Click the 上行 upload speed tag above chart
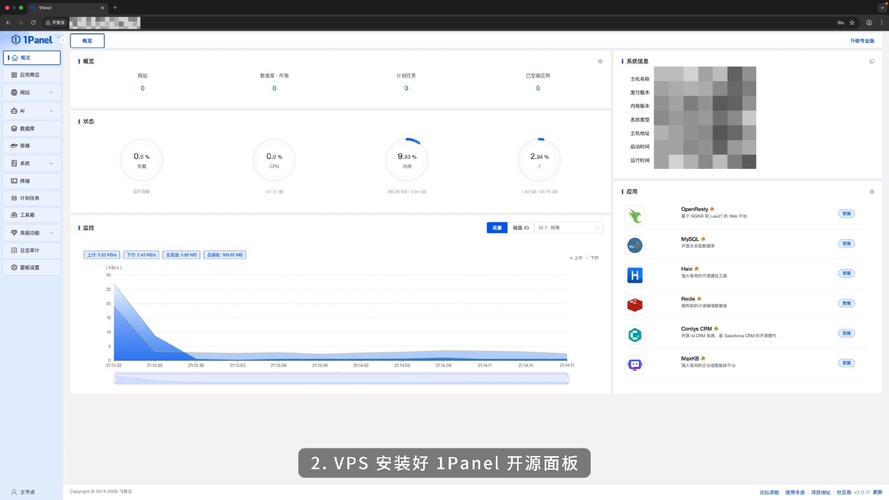Screen dimensions: 889x500 tap(102, 255)
